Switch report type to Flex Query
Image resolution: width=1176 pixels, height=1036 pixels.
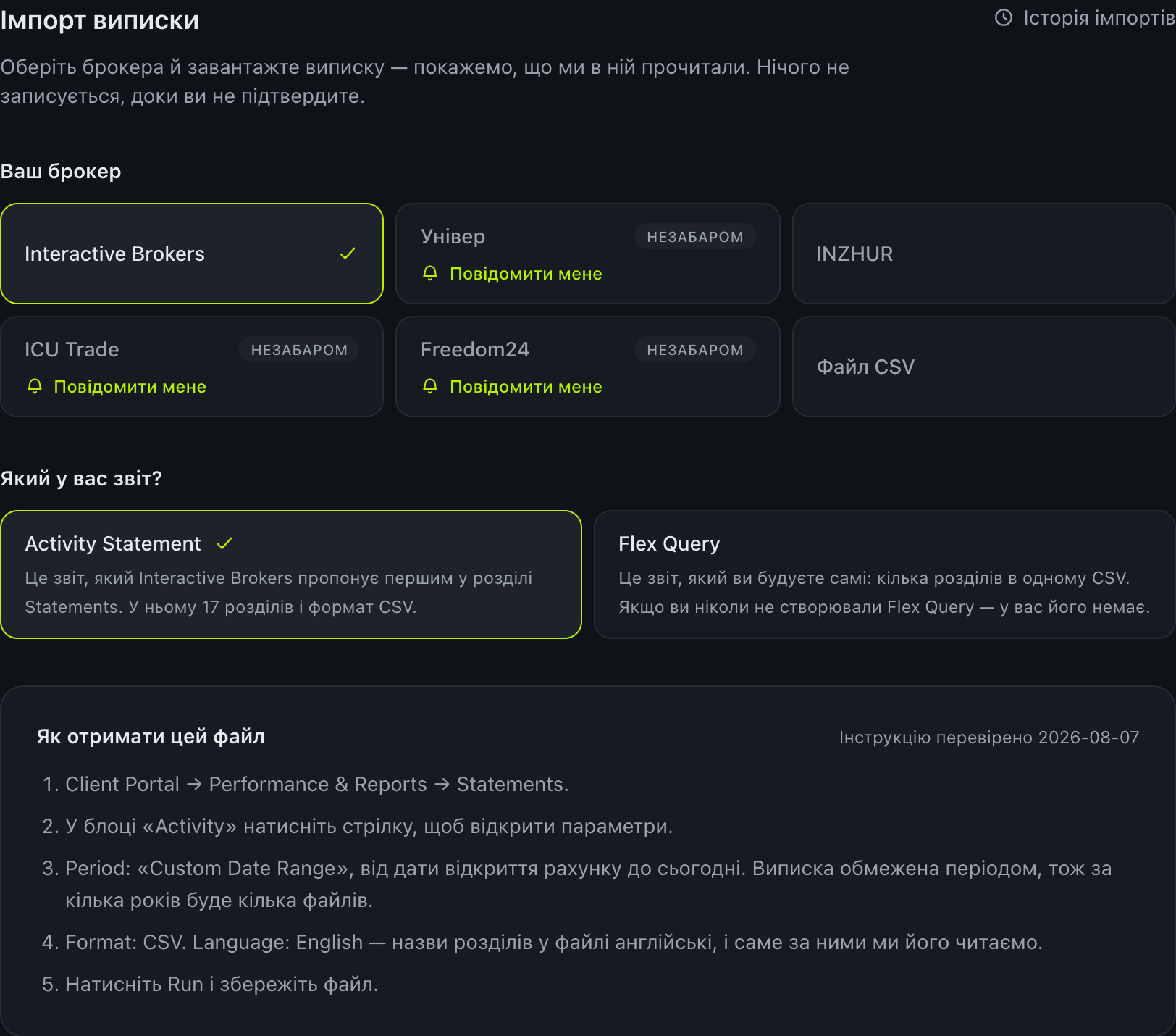pos(885,575)
